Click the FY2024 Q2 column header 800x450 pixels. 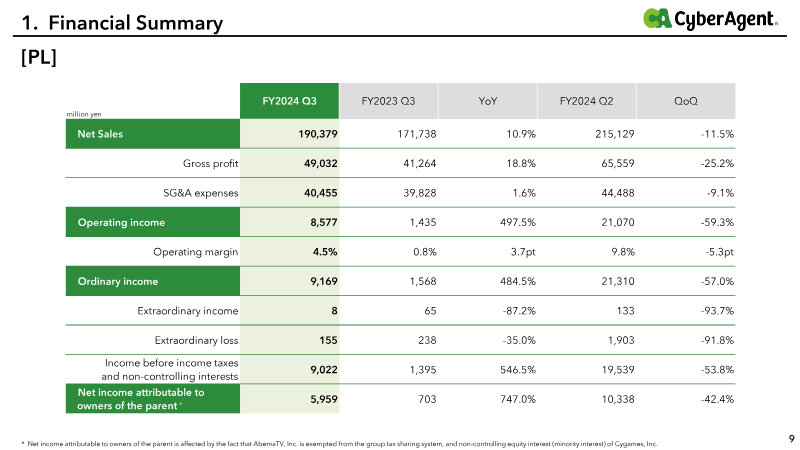click(x=586, y=101)
